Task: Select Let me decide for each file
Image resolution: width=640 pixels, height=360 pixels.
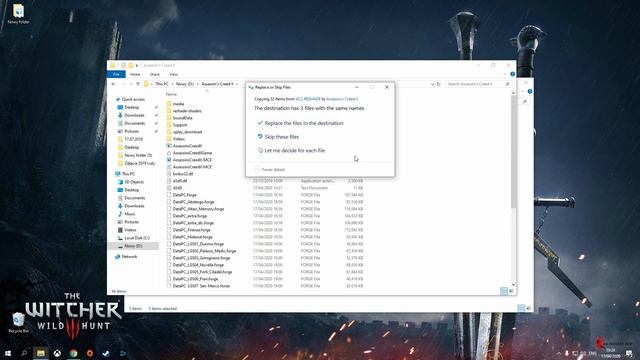Action: click(291, 150)
